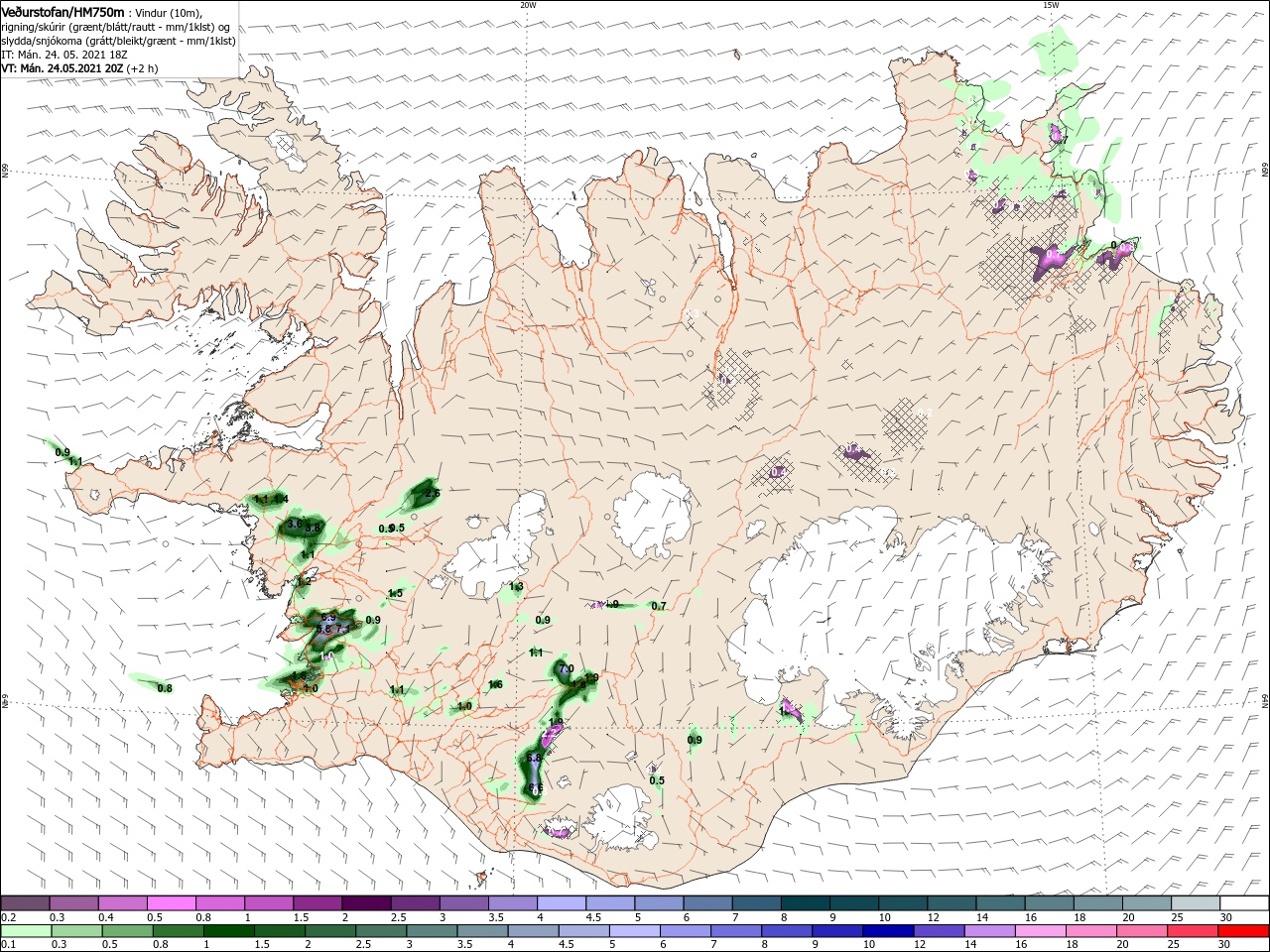Click the 0.8 value off the southwest coast

165,688
